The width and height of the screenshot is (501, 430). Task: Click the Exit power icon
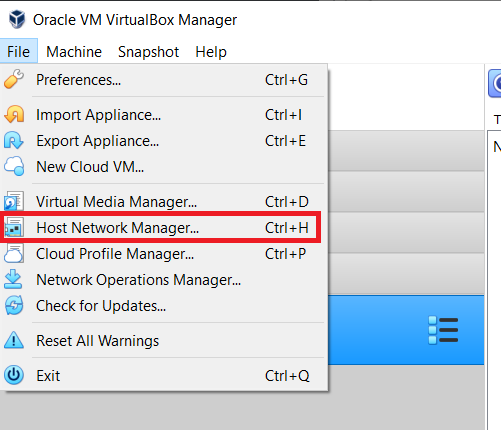pos(14,375)
